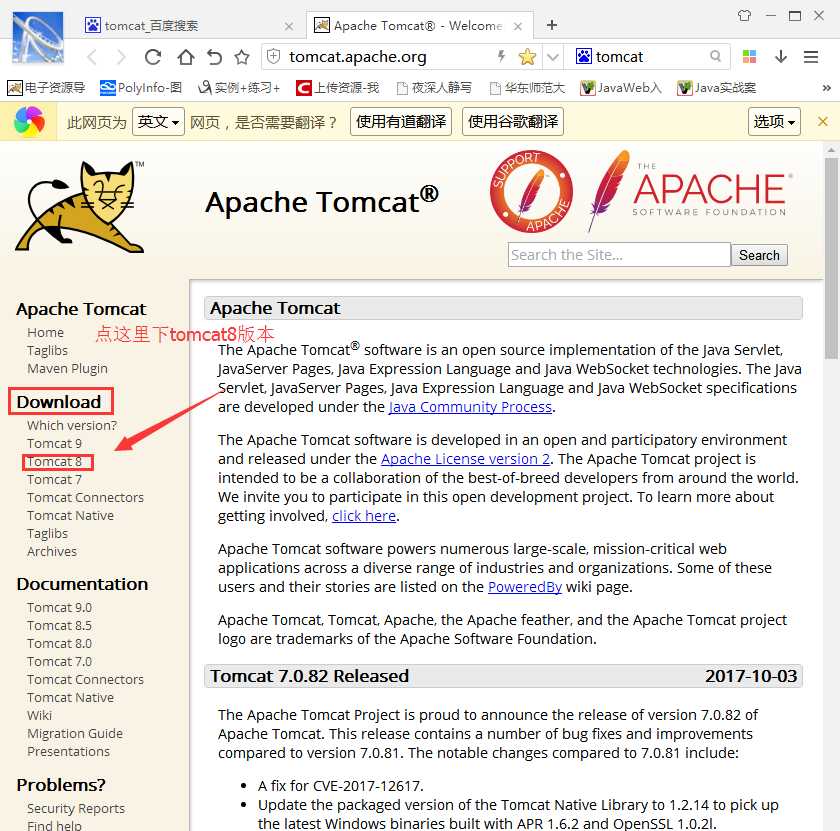The width and height of the screenshot is (840, 831).
Task: Open the 华东师范大 bookmark
Action: [x=528, y=87]
